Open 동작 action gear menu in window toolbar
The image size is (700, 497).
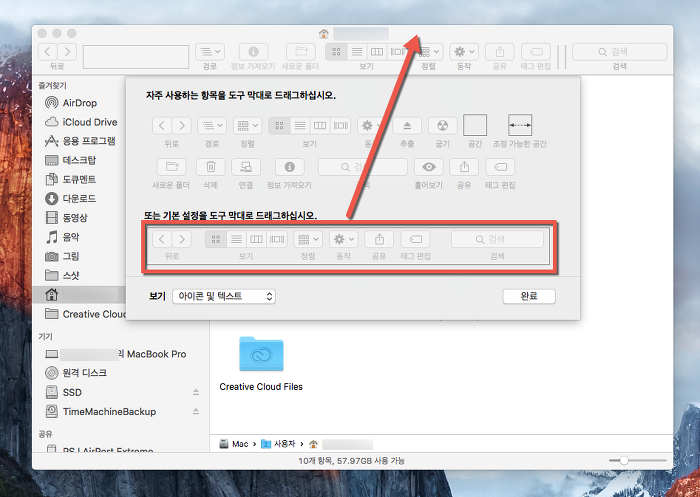(464, 52)
